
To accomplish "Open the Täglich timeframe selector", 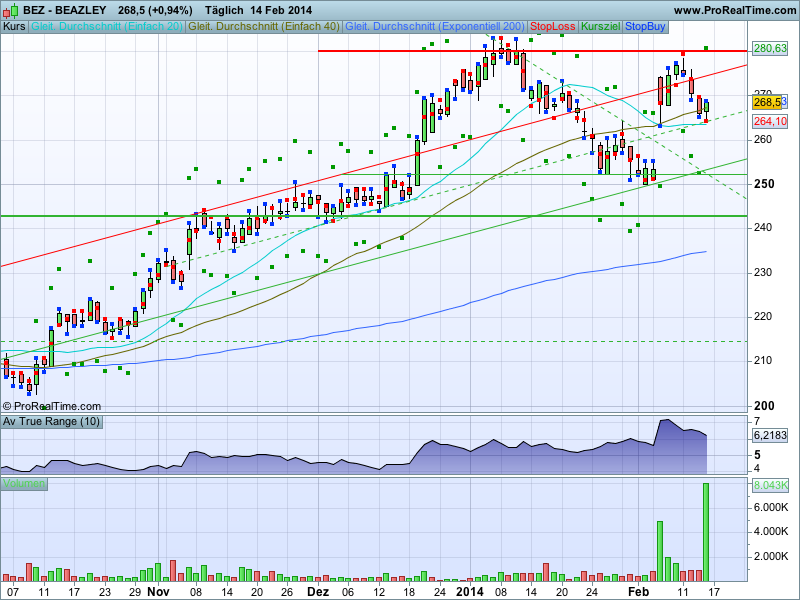I will [x=225, y=9].
